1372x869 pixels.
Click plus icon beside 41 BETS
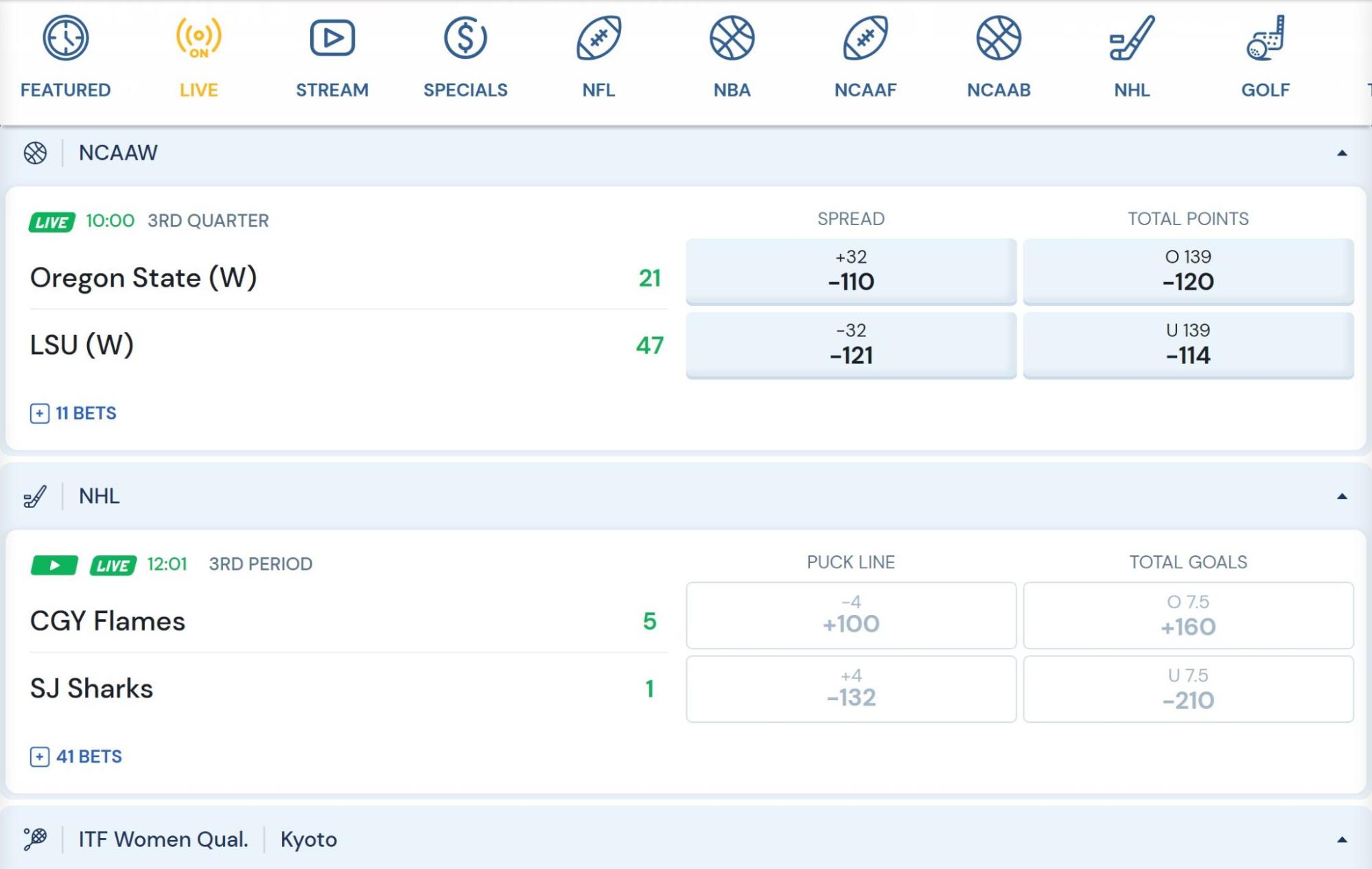click(x=40, y=756)
